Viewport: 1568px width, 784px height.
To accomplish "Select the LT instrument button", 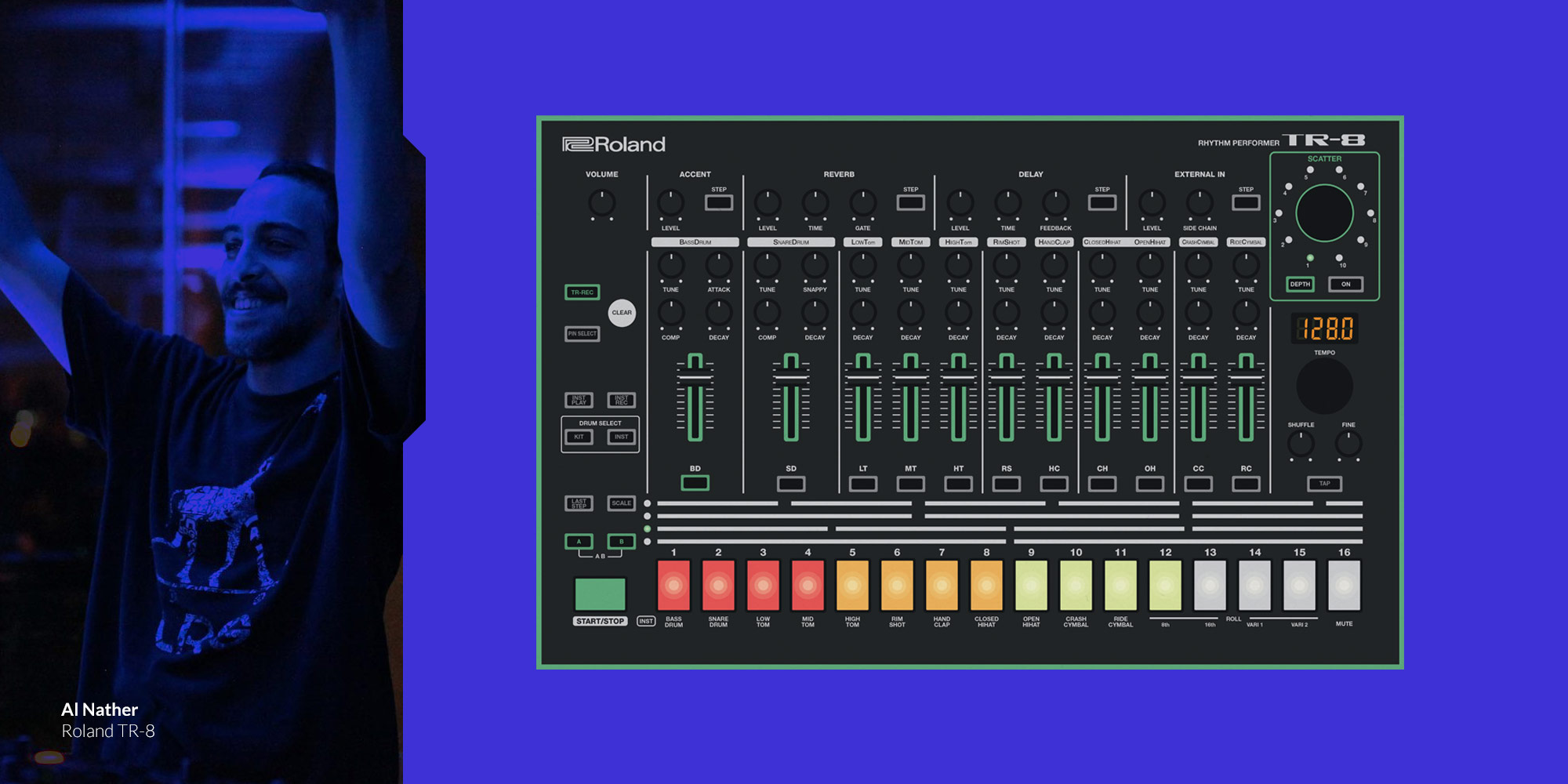I will 863,484.
